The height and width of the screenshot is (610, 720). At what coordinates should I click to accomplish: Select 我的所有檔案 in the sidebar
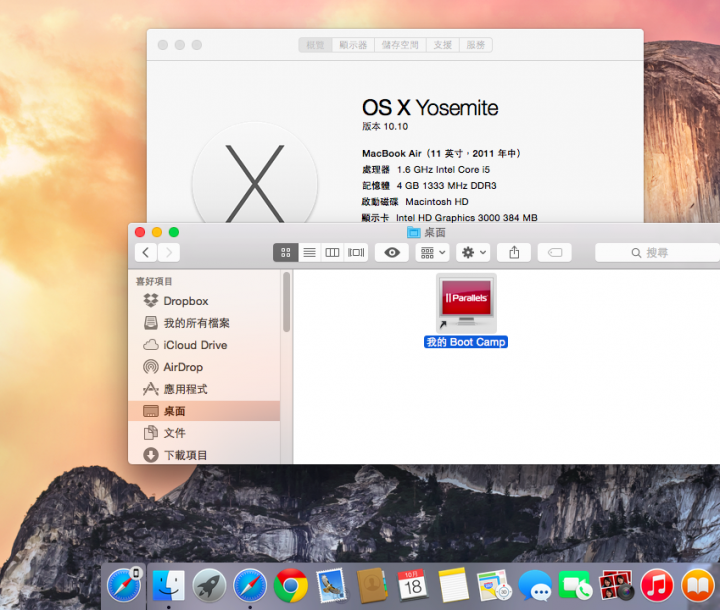[204, 323]
